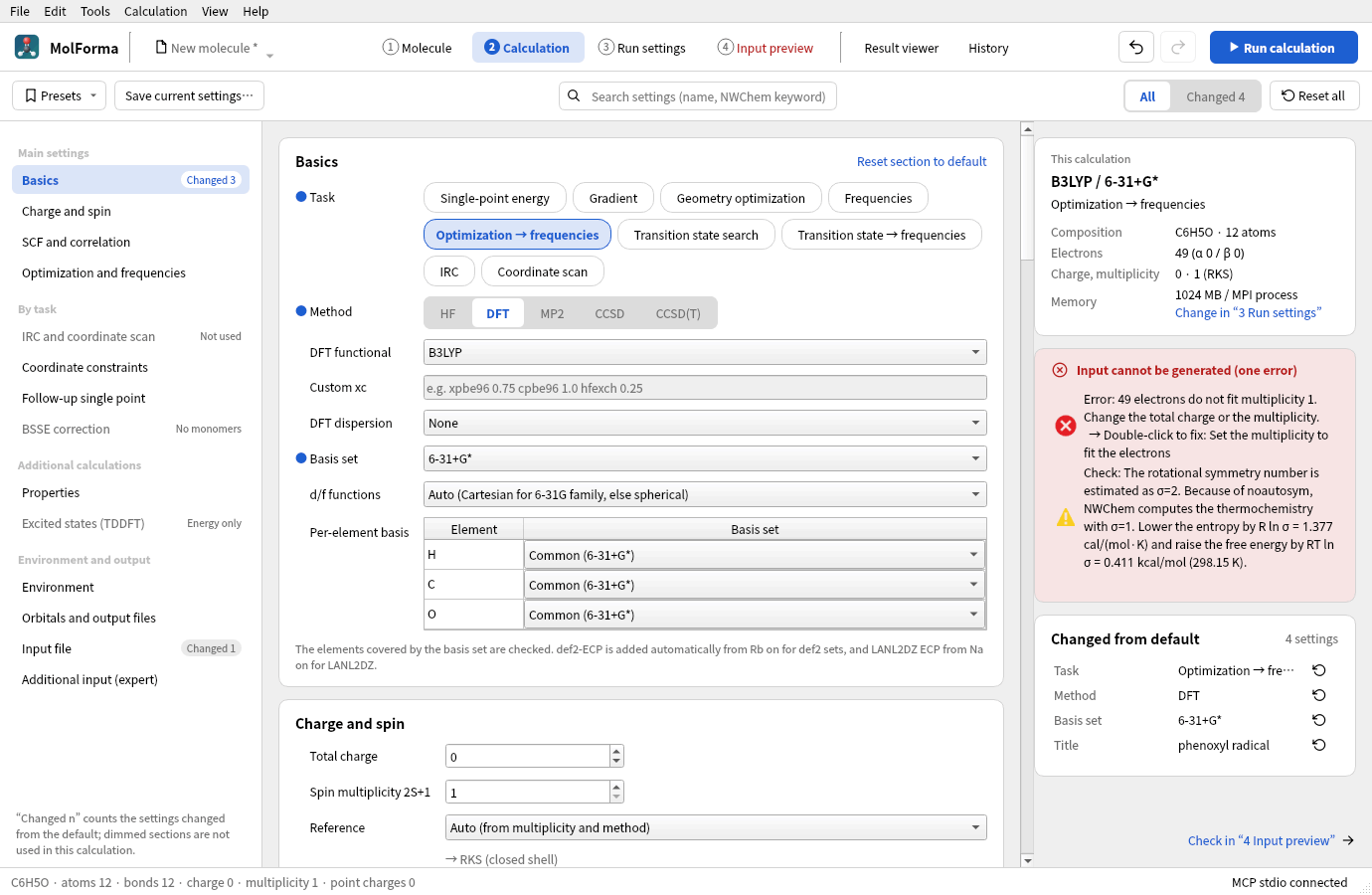Click the scroll up arrow of settings pane
The height and width of the screenshot is (895, 1372).
(1027, 128)
